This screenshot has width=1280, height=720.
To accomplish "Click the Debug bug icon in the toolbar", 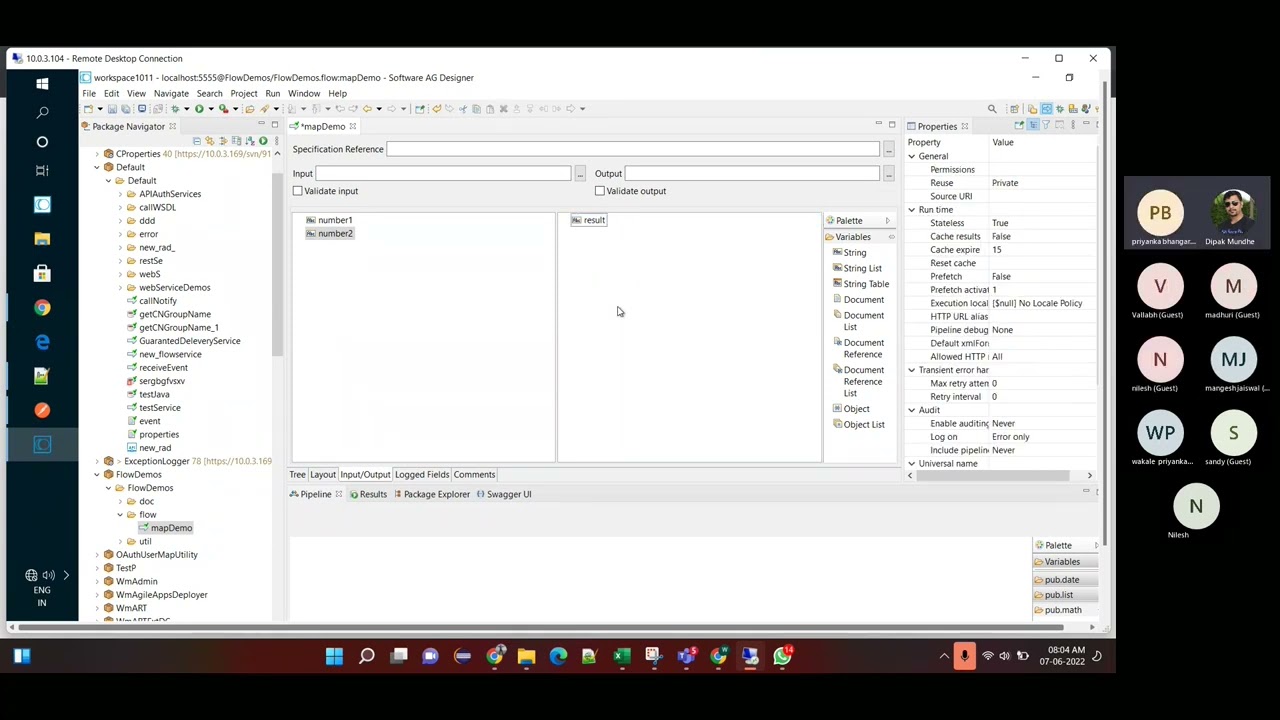I will click(x=175, y=109).
